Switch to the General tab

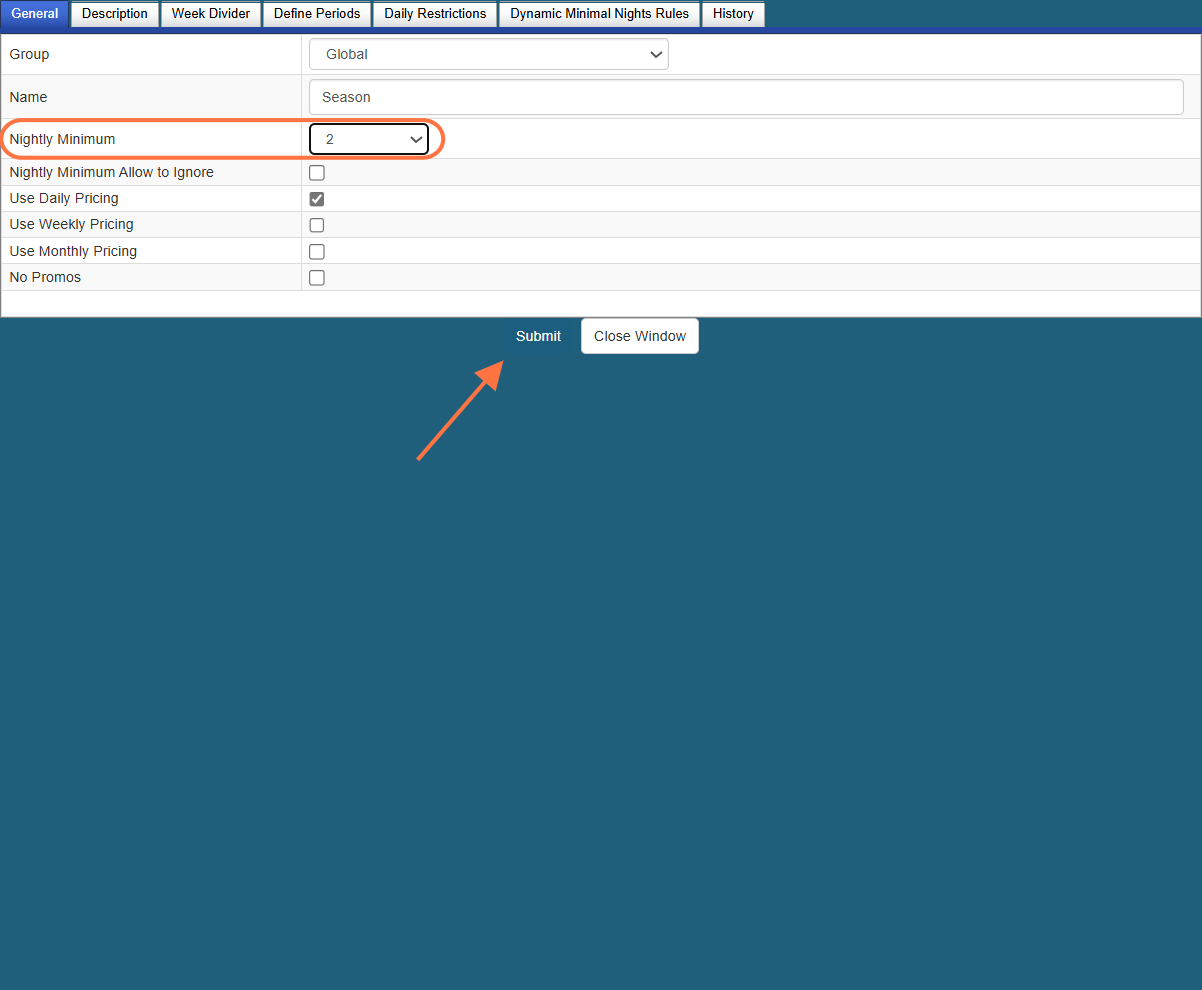tap(35, 14)
